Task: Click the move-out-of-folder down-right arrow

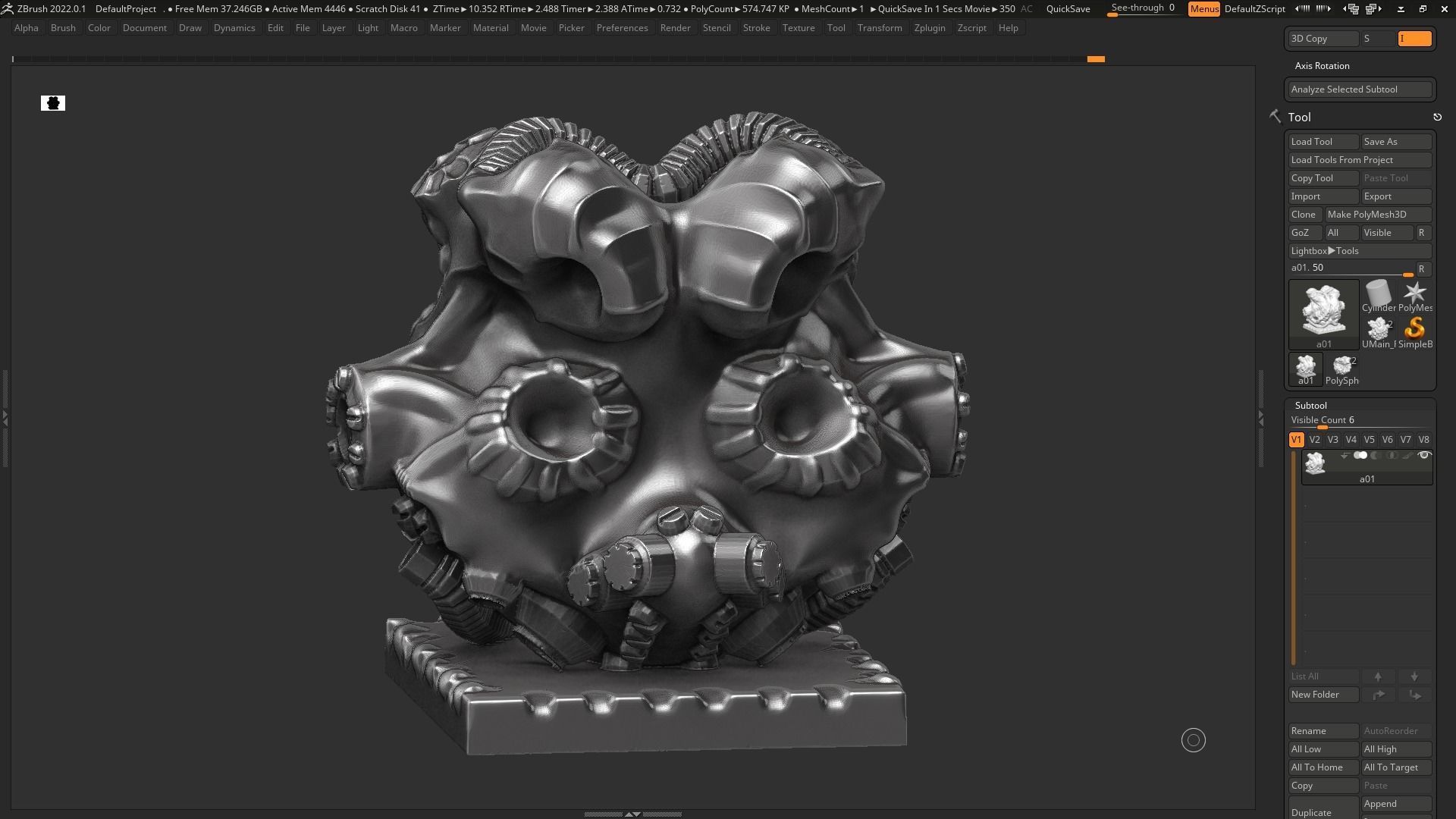Action: (1414, 695)
